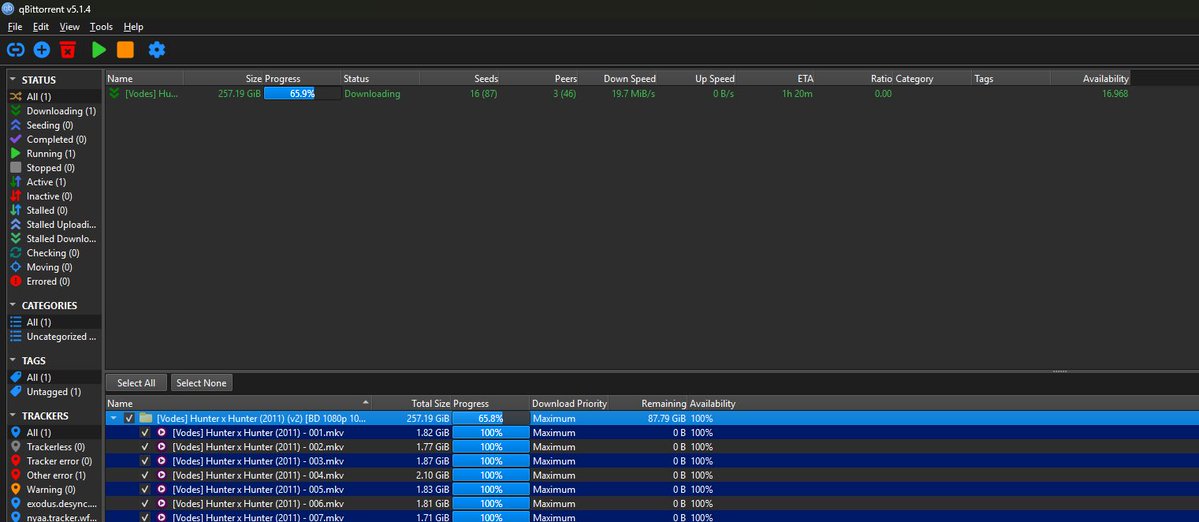Screen dimensions: 1199x522
Task: Collapse the STATUS sidebar section
Action: [13, 79]
